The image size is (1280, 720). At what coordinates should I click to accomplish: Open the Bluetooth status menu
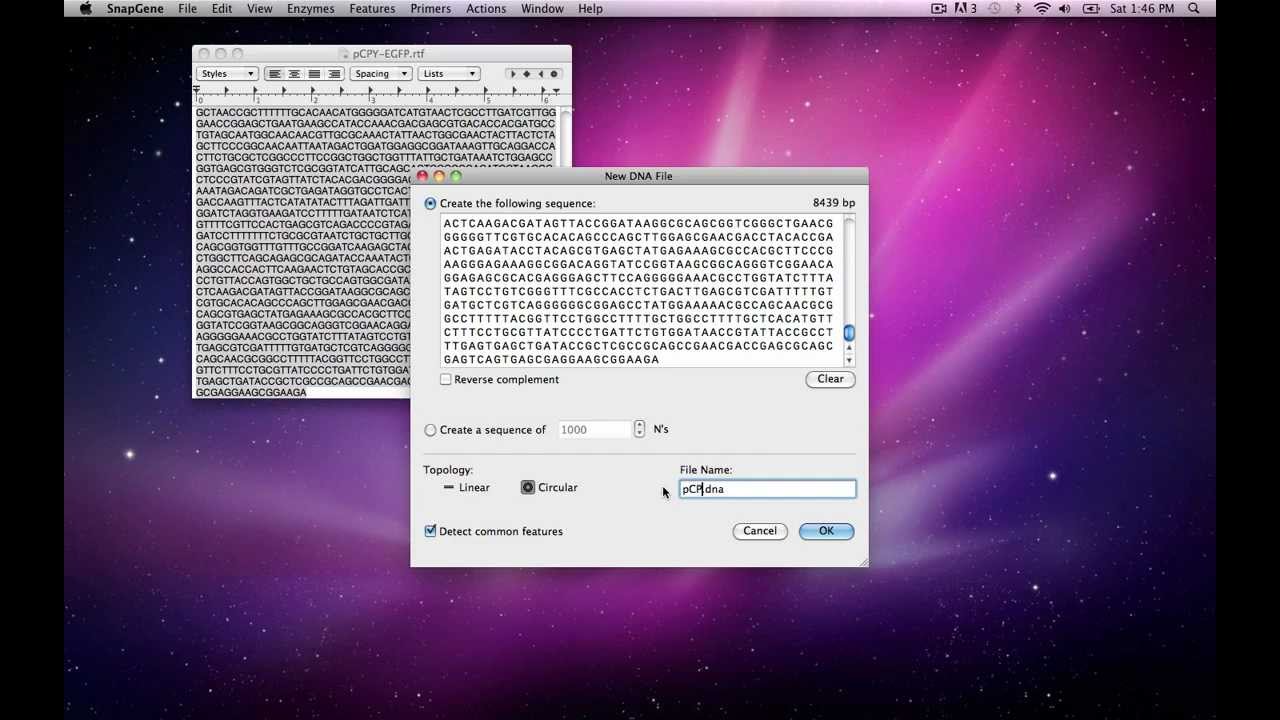(1018, 9)
